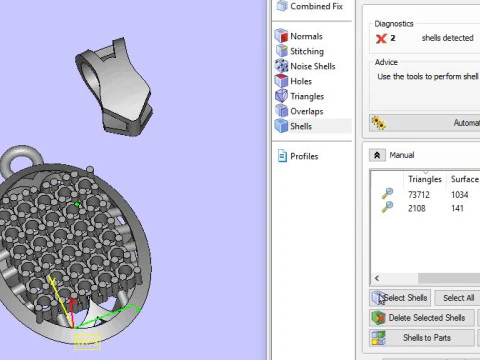The width and height of the screenshot is (480, 360).
Task: Collapse the Manual section chevron
Action: [377, 155]
